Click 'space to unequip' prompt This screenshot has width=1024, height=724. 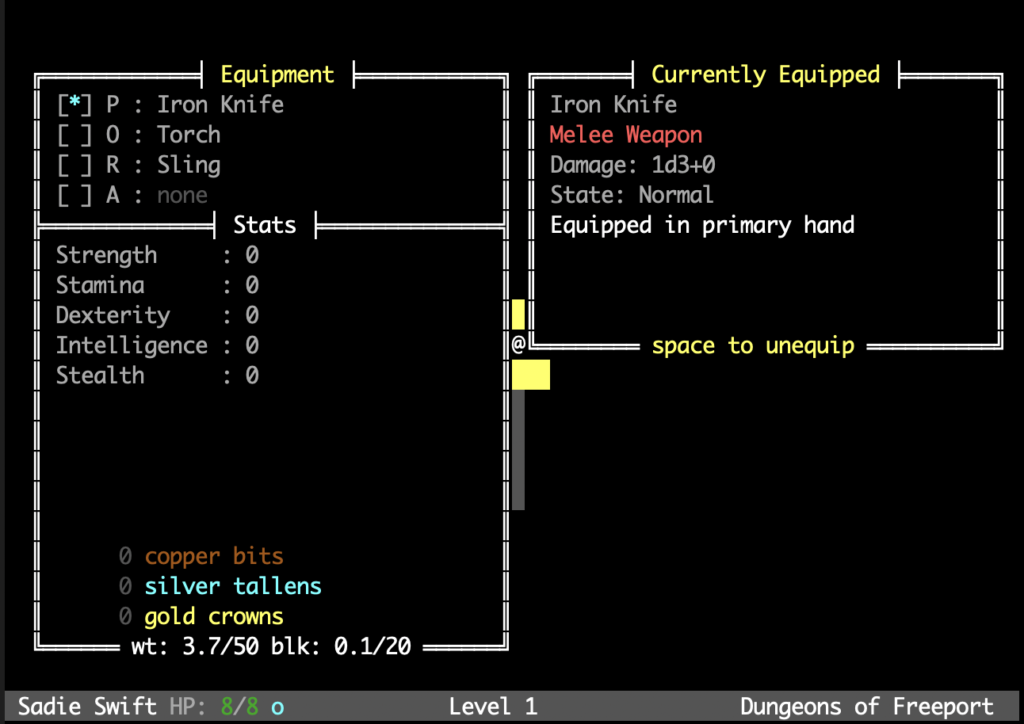[x=752, y=346]
